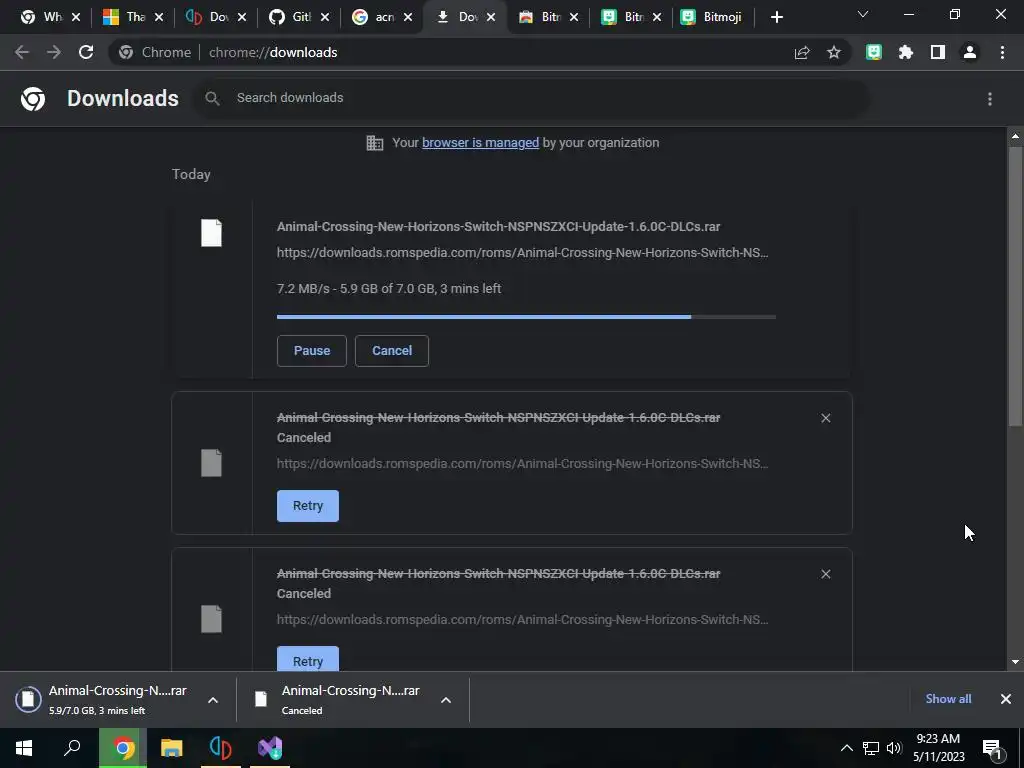The height and width of the screenshot is (768, 1024).
Task: Click the file icon of the active download
Action: click(x=211, y=233)
